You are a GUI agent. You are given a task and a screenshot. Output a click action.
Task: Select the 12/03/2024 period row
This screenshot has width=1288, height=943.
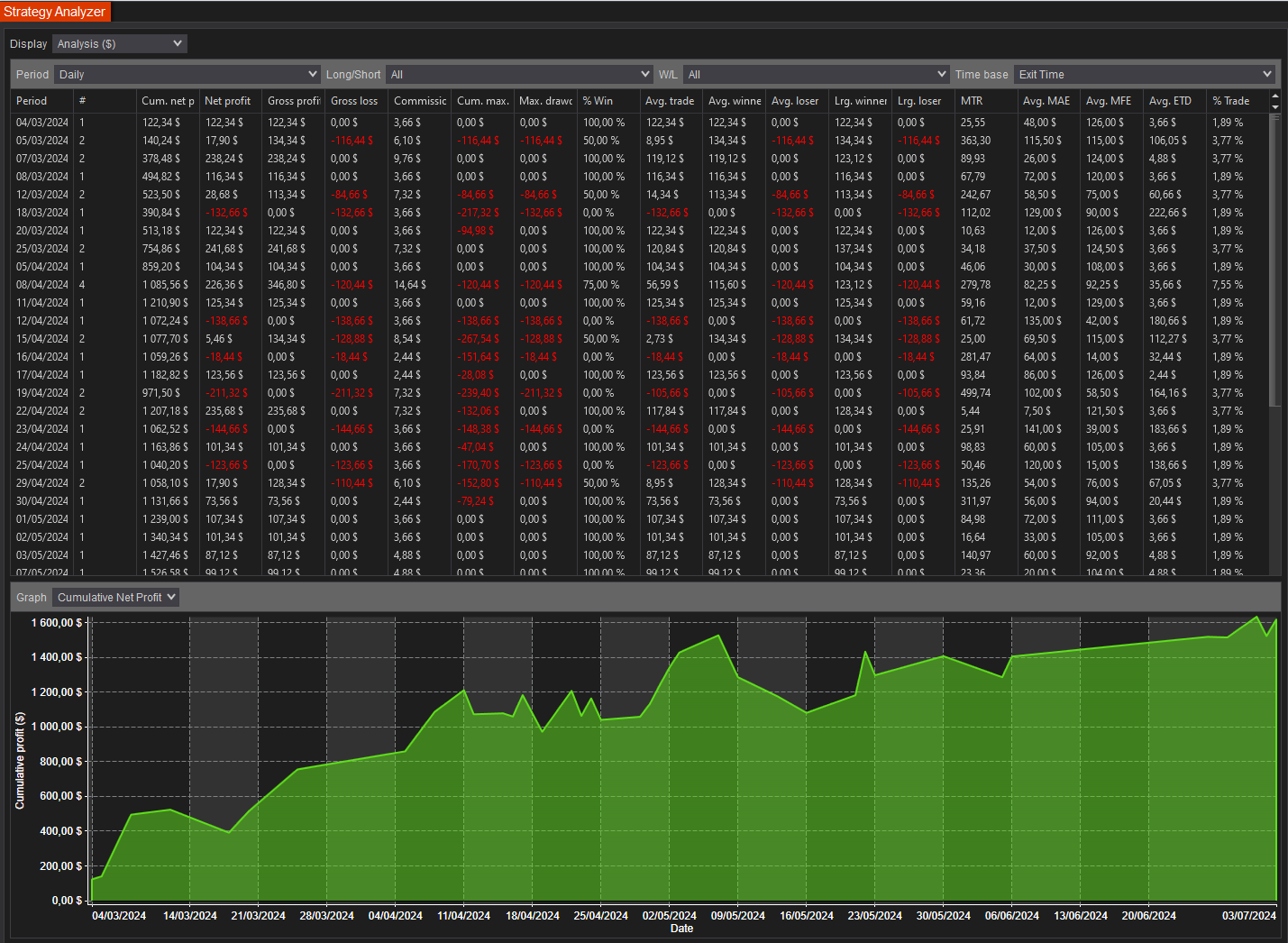tap(640, 195)
